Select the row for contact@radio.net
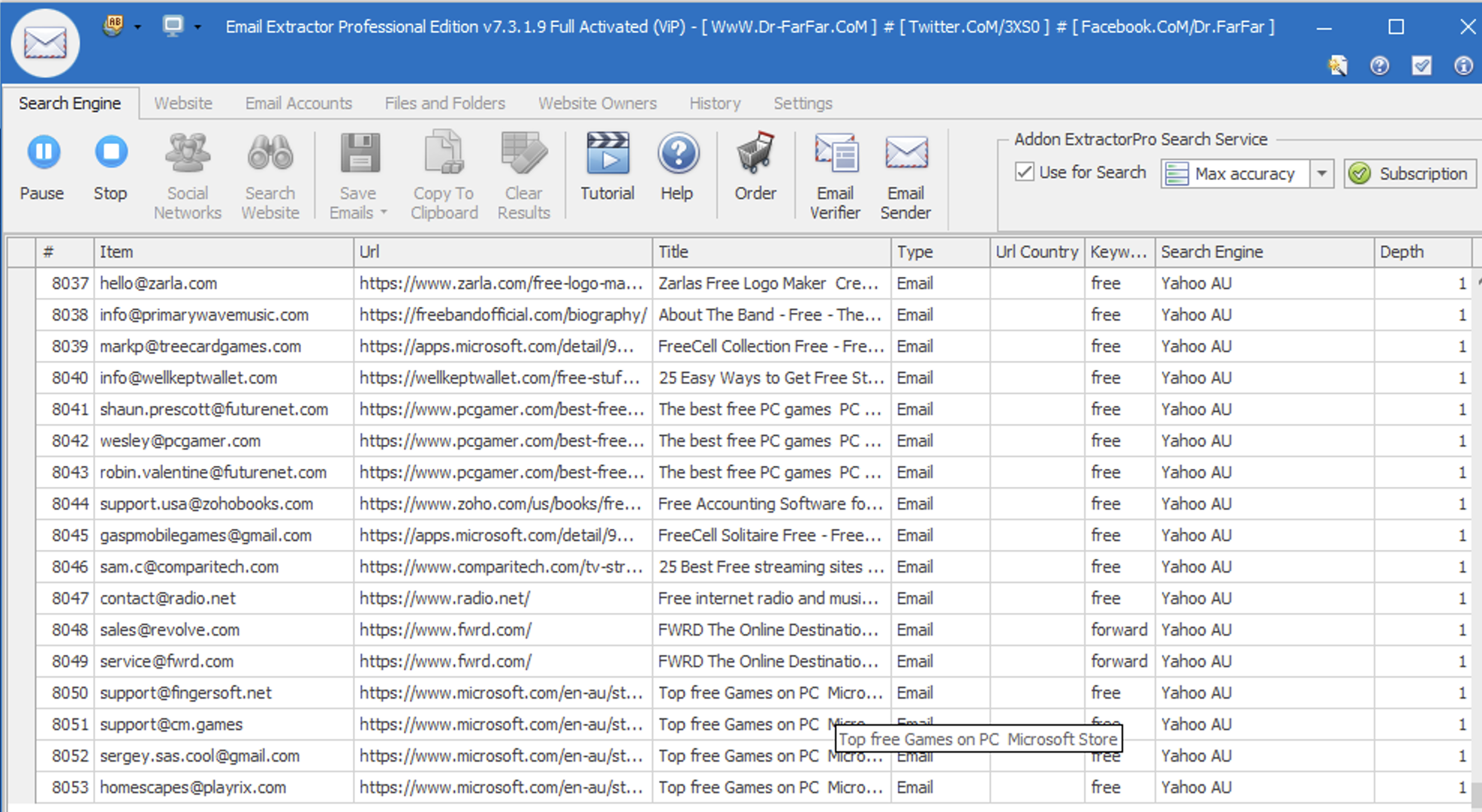 (x=167, y=598)
